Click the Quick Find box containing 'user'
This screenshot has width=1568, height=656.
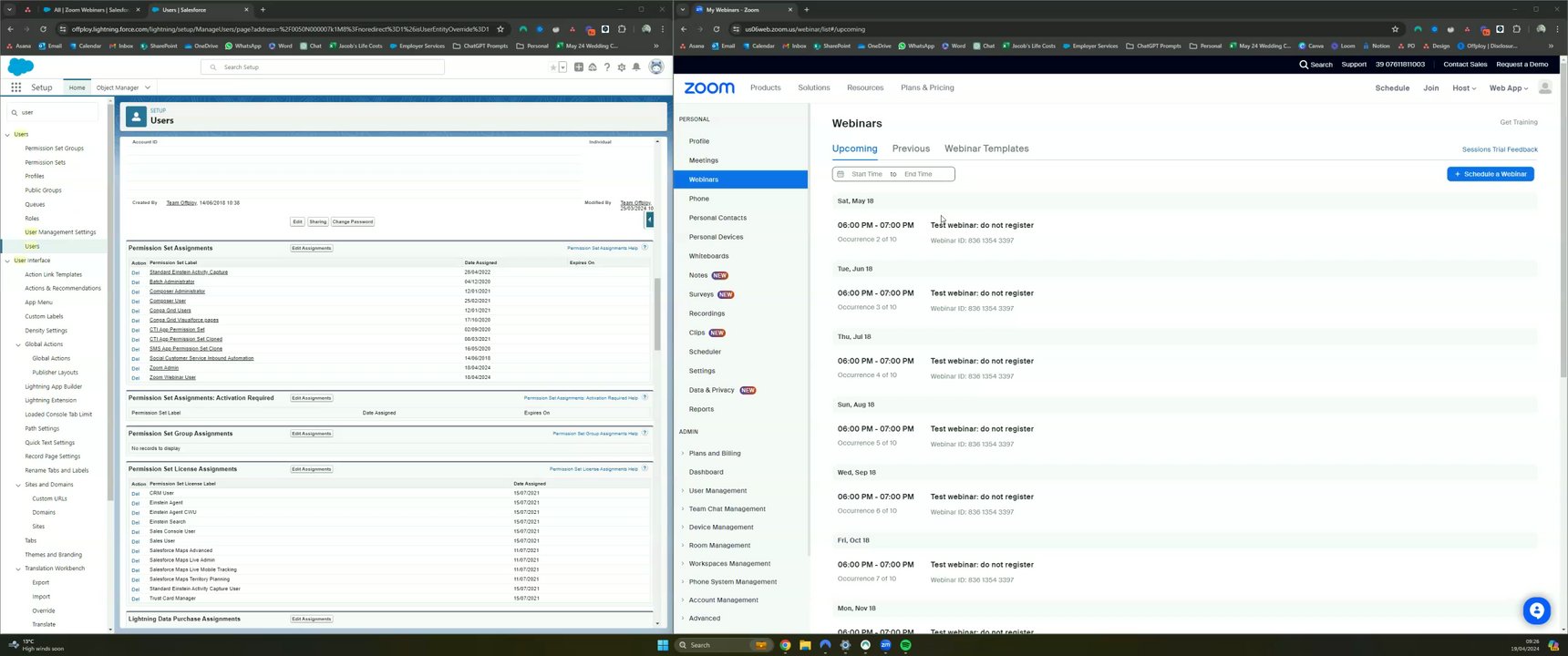click(x=53, y=112)
